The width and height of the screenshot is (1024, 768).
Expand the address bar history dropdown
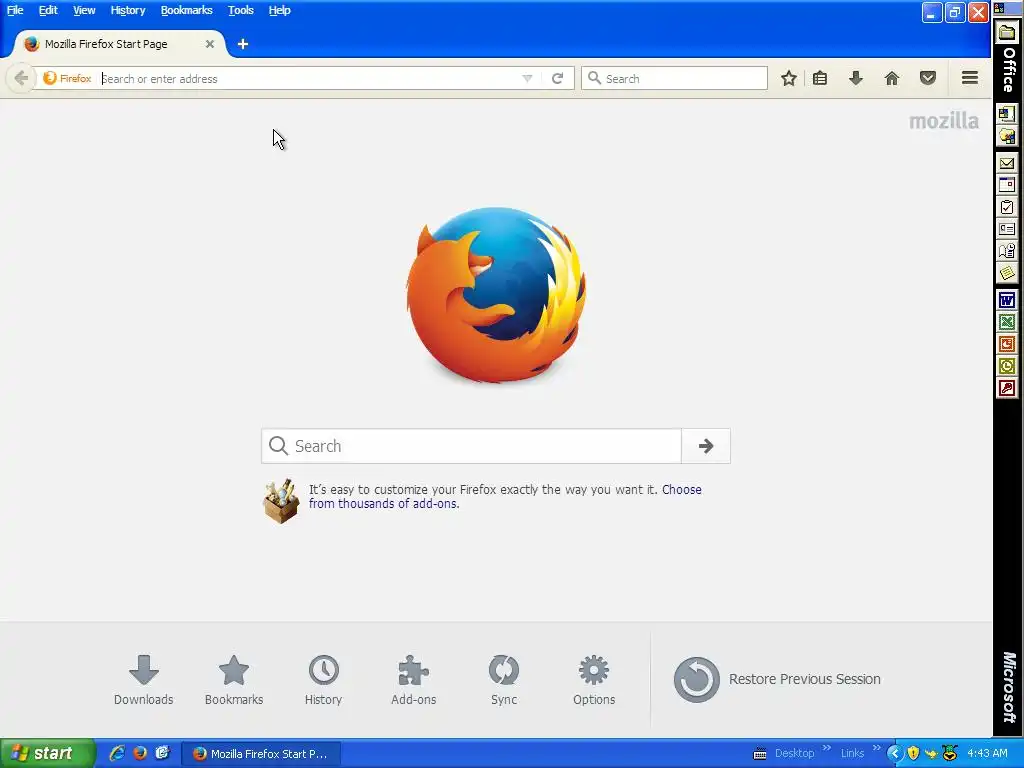tap(527, 78)
